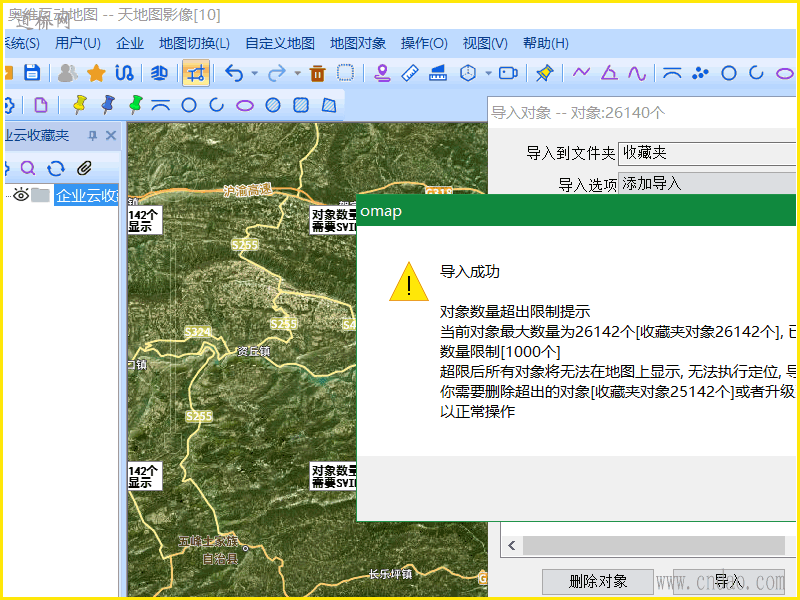Click the magnifier search icon in favorites panel
The height and width of the screenshot is (600, 800).
tap(28, 168)
